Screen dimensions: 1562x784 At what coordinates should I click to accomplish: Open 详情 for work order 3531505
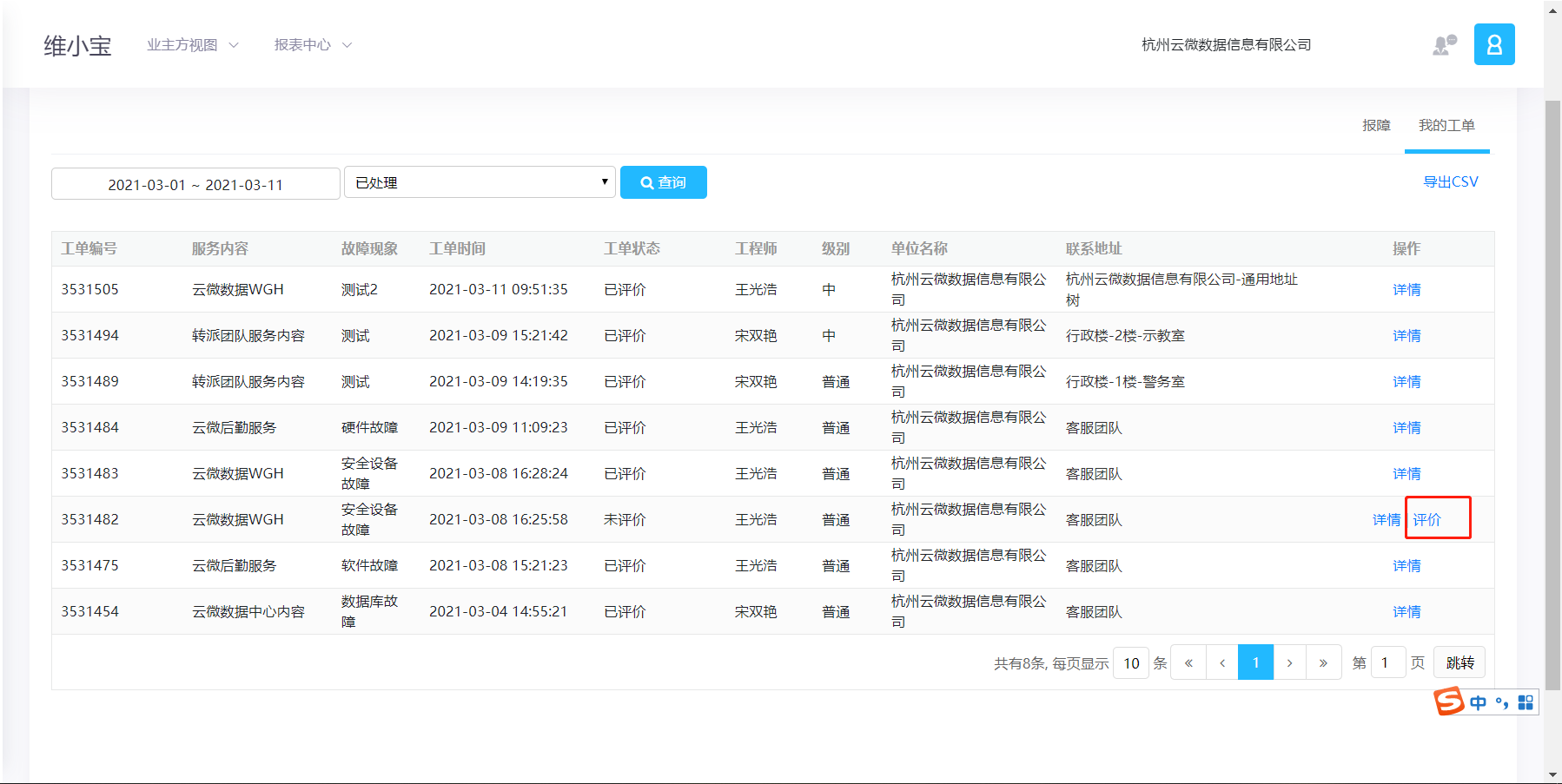pos(1406,289)
